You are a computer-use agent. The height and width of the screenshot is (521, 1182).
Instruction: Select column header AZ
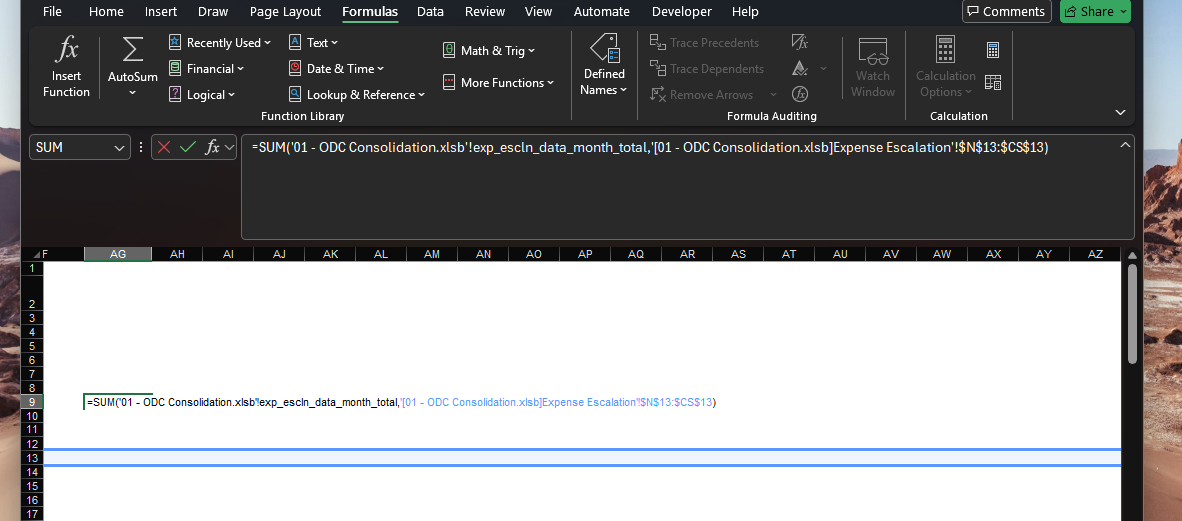(x=1095, y=254)
